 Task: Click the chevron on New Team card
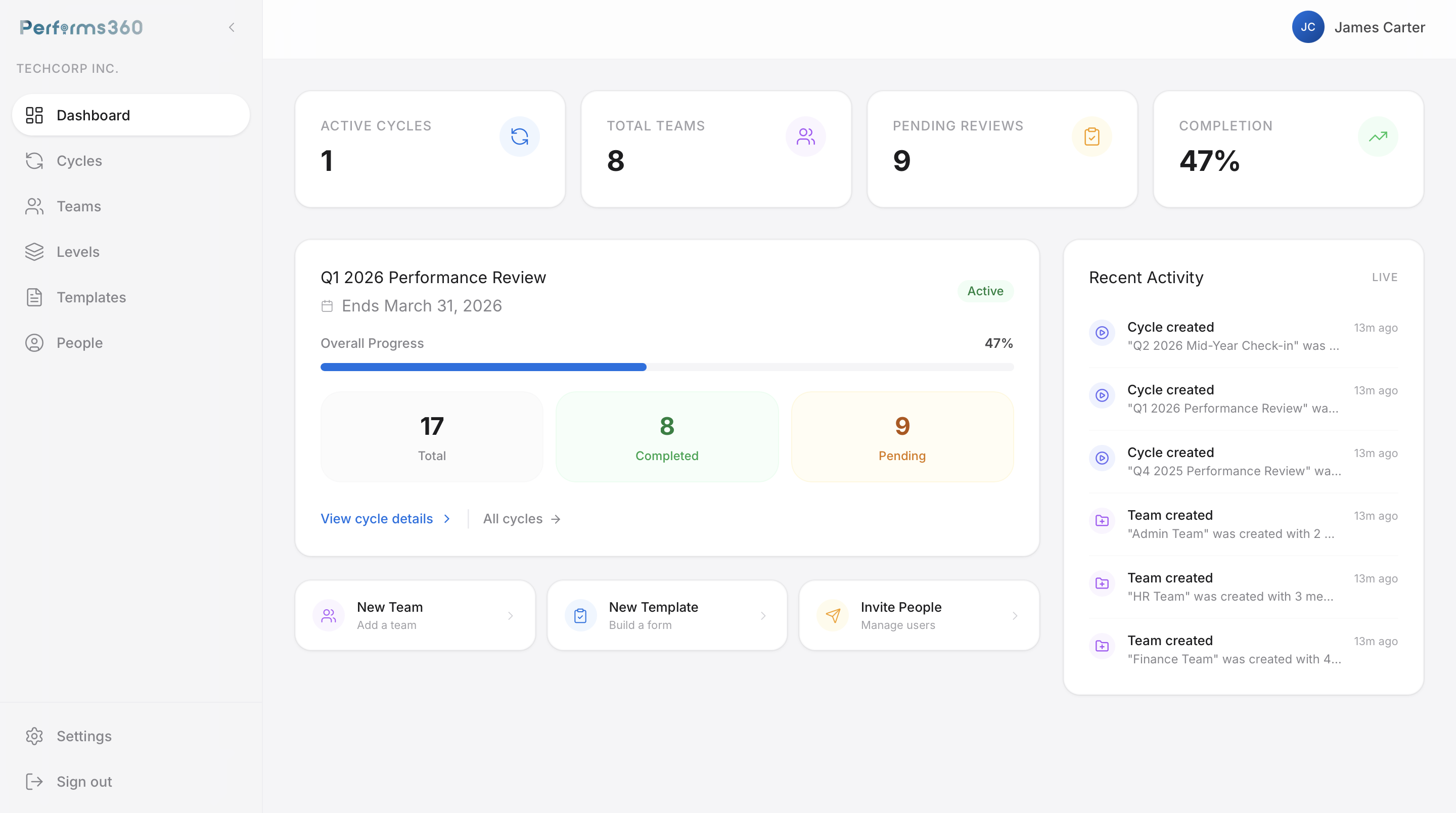click(x=511, y=616)
